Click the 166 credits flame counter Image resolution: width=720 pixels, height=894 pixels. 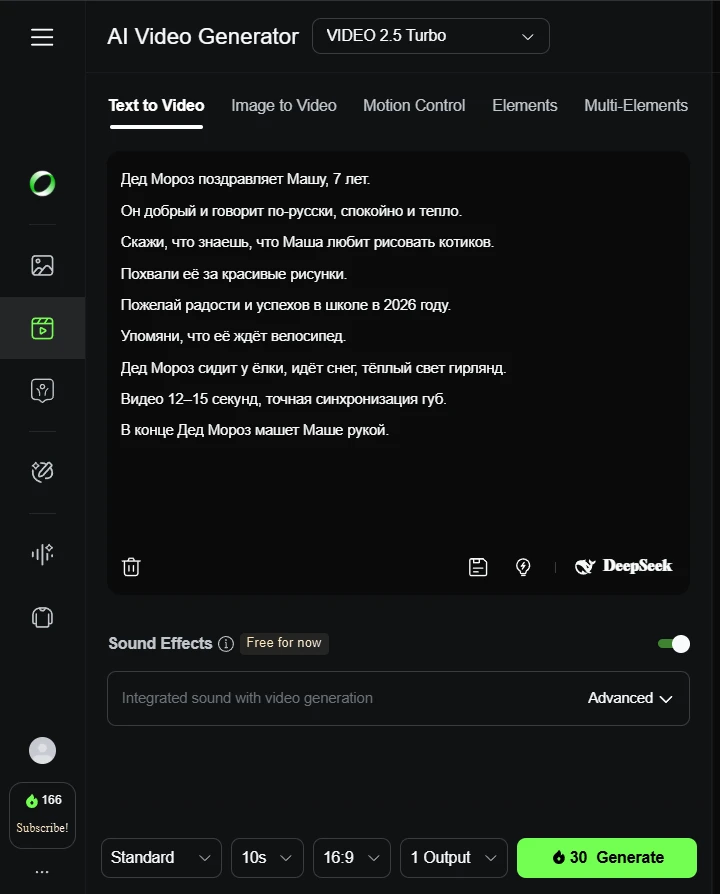pyautogui.click(x=43, y=800)
